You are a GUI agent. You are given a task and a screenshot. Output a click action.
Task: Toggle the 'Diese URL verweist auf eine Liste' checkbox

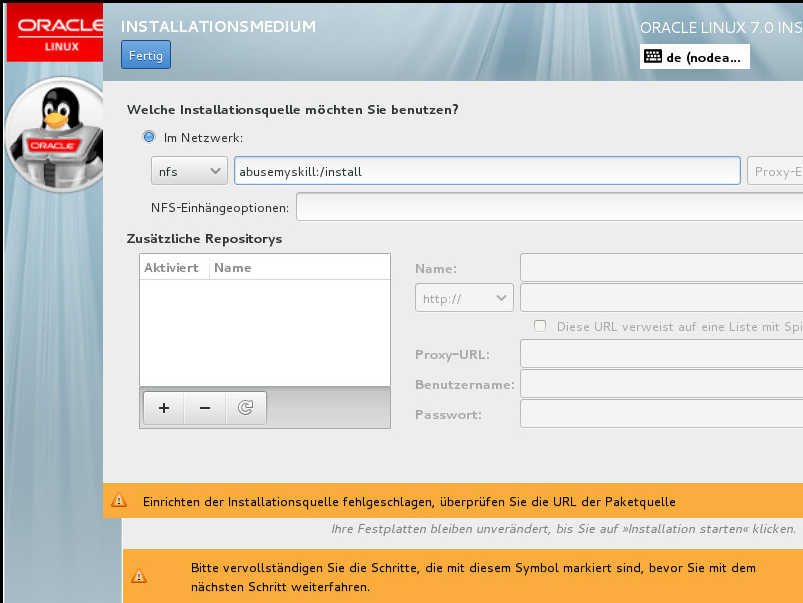click(x=540, y=326)
